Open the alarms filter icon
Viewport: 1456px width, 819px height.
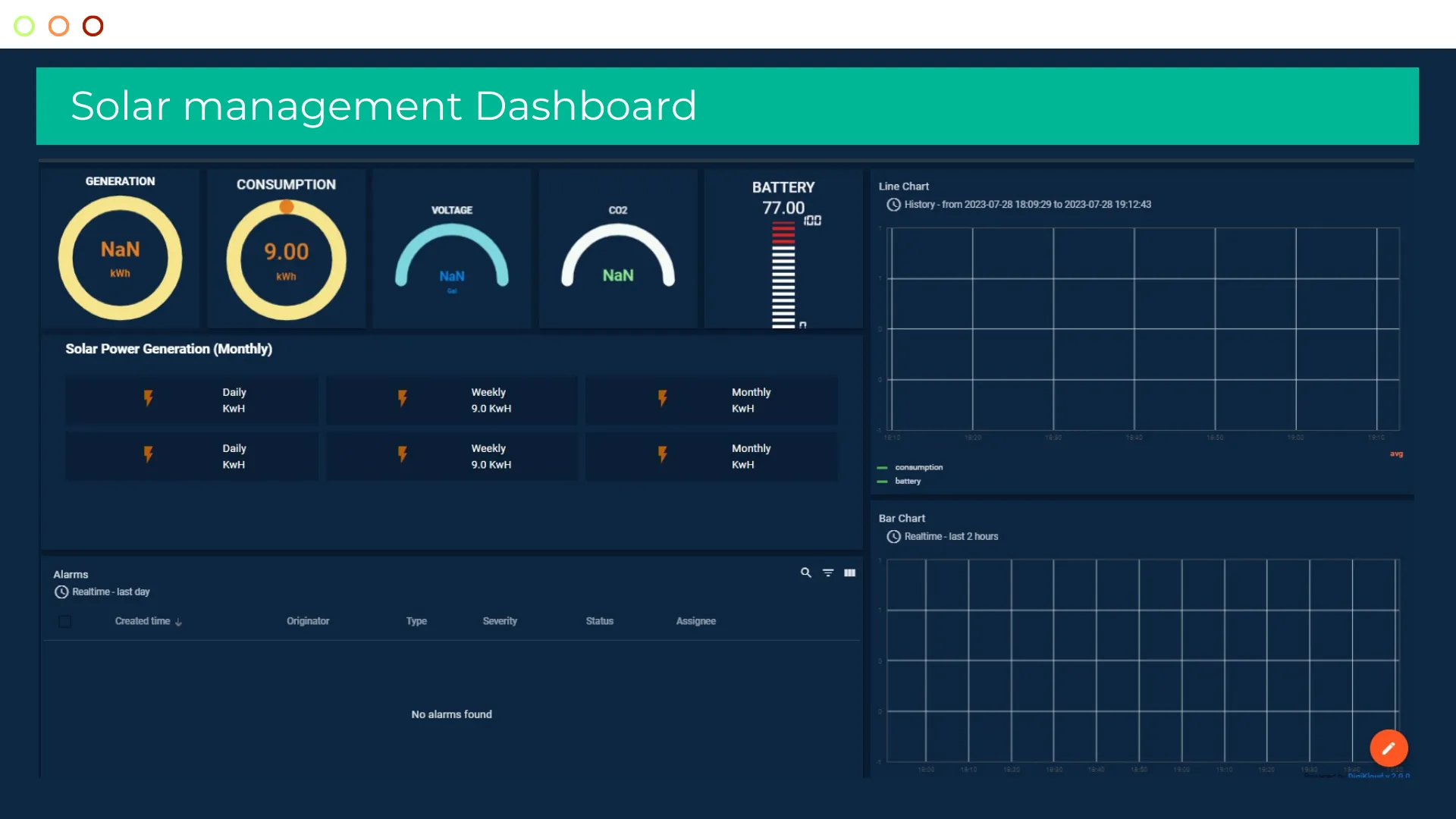[x=828, y=573]
